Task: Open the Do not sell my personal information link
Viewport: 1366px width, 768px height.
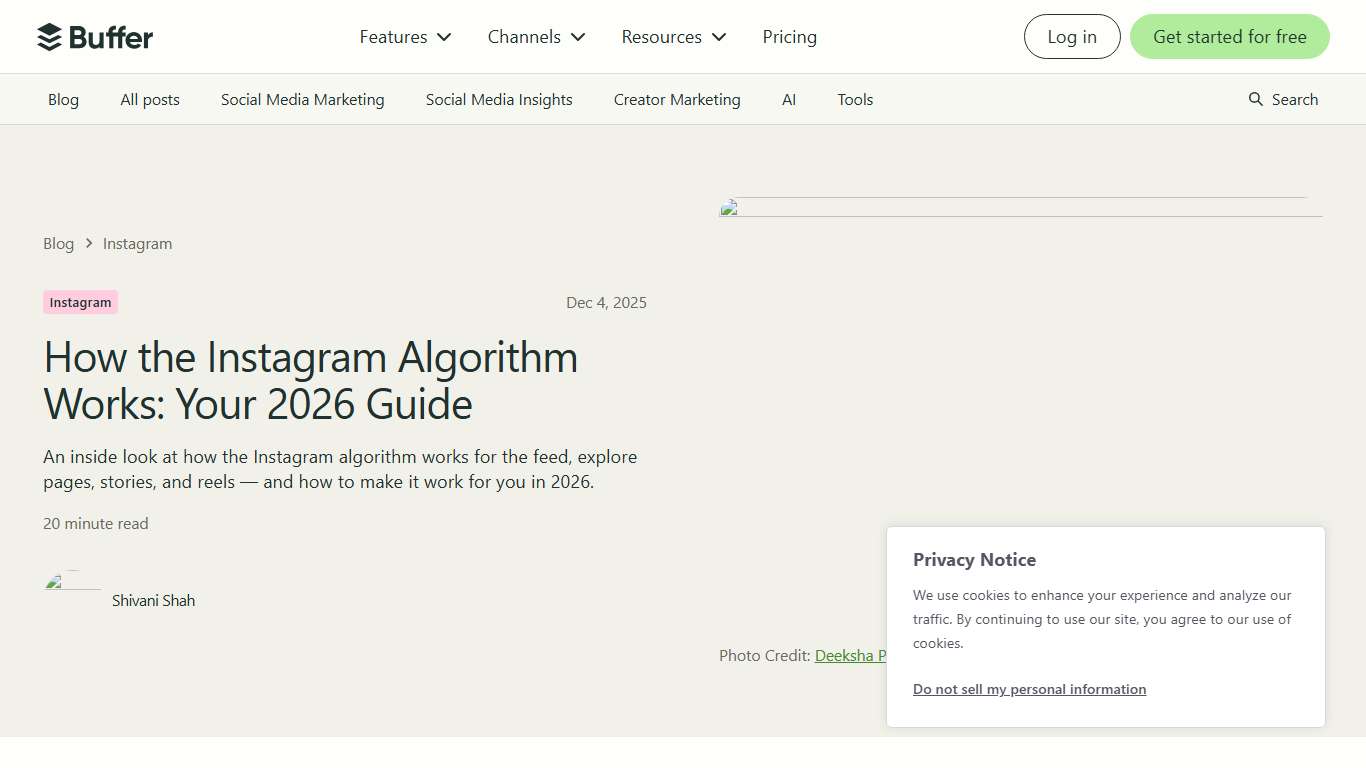Action: click(x=1029, y=689)
